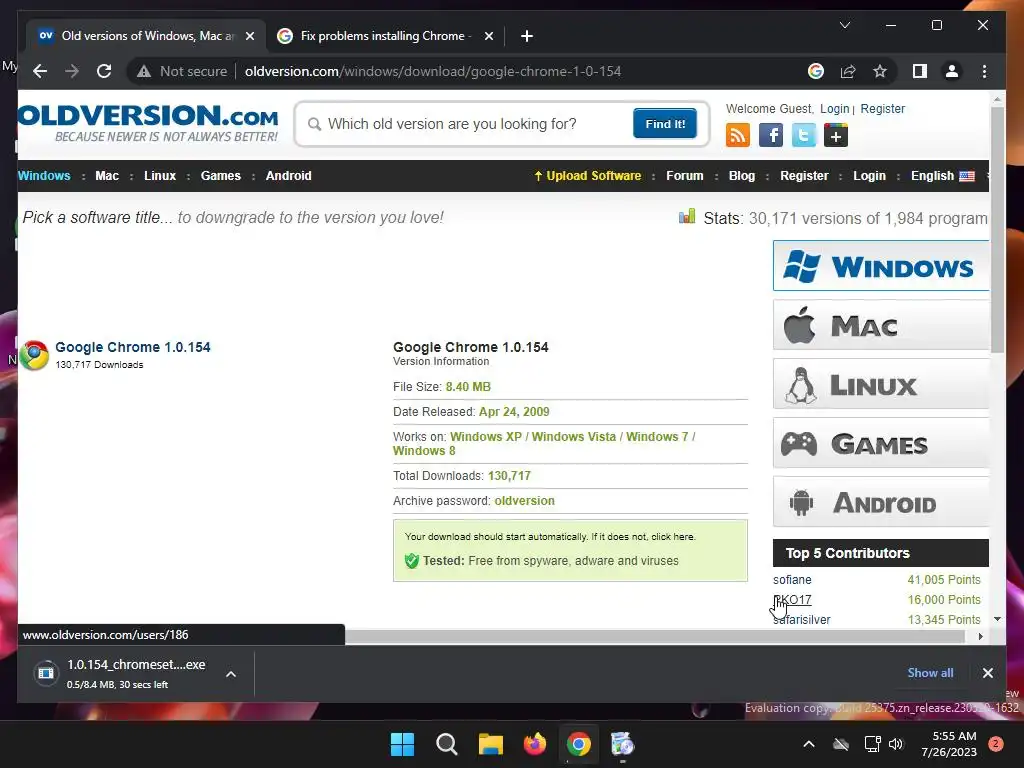Select Games in the navigation bar
Image resolution: width=1024 pixels, height=768 pixels.
pyautogui.click(x=221, y=176)
